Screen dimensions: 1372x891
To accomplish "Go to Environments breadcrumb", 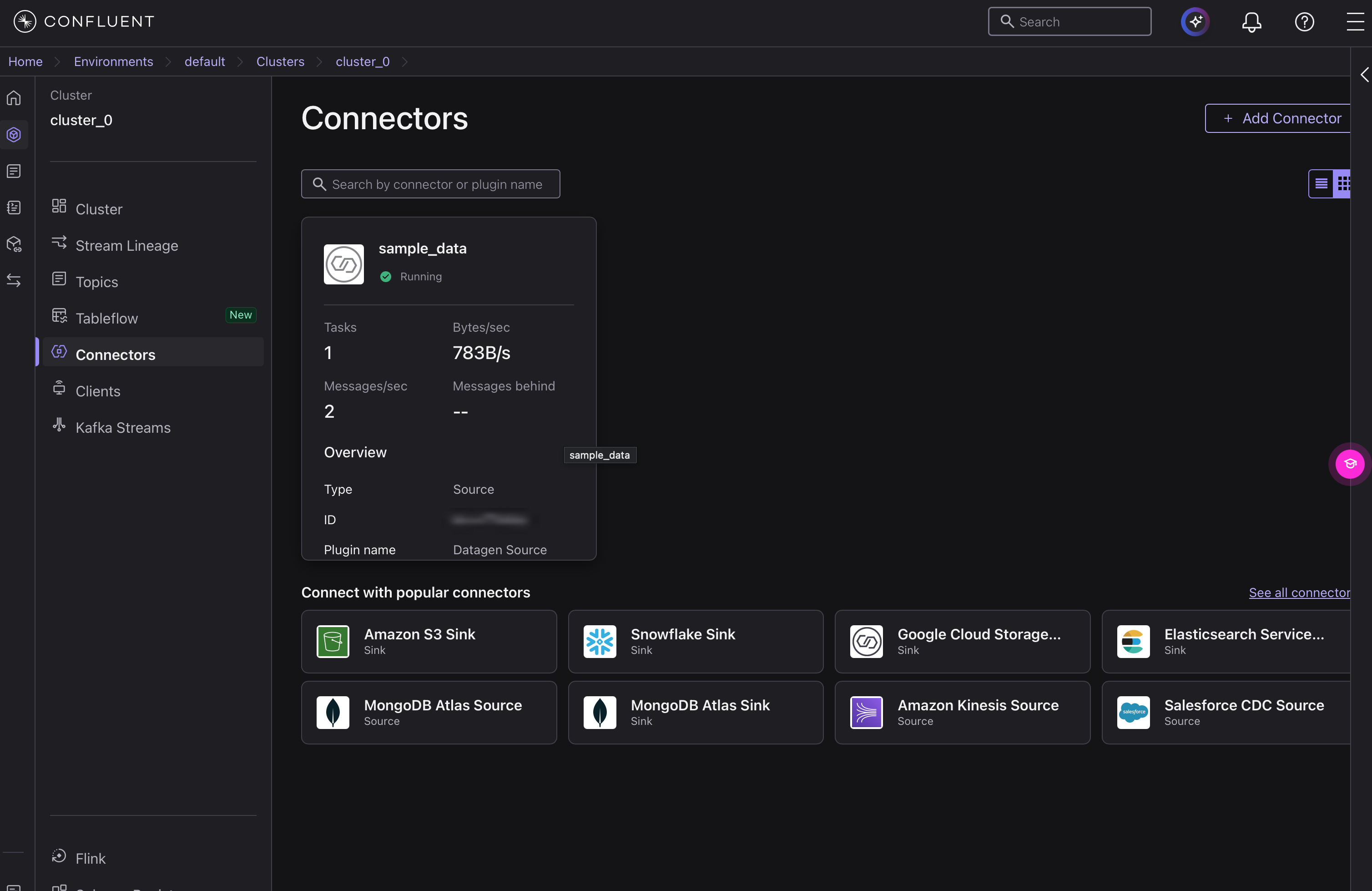I will pyautogui.click(x=114, y=62).
